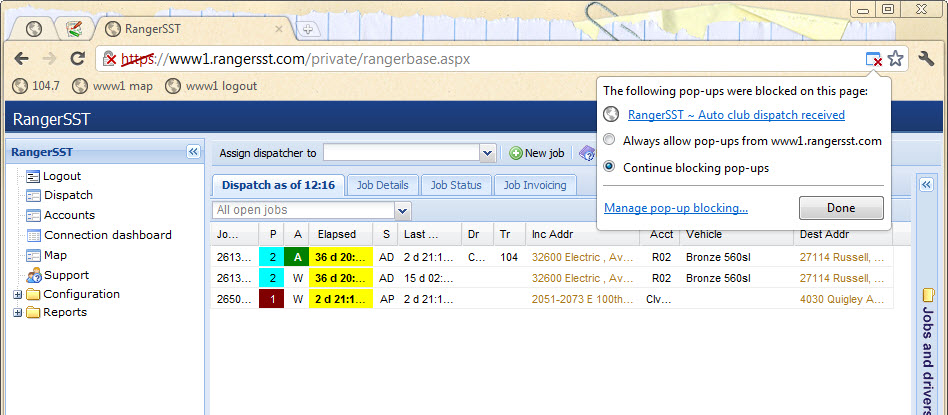Switch to the Job Invoicing tab
Image resolution: width=948 pixels, height=415 pixels.
pos(534,185)
